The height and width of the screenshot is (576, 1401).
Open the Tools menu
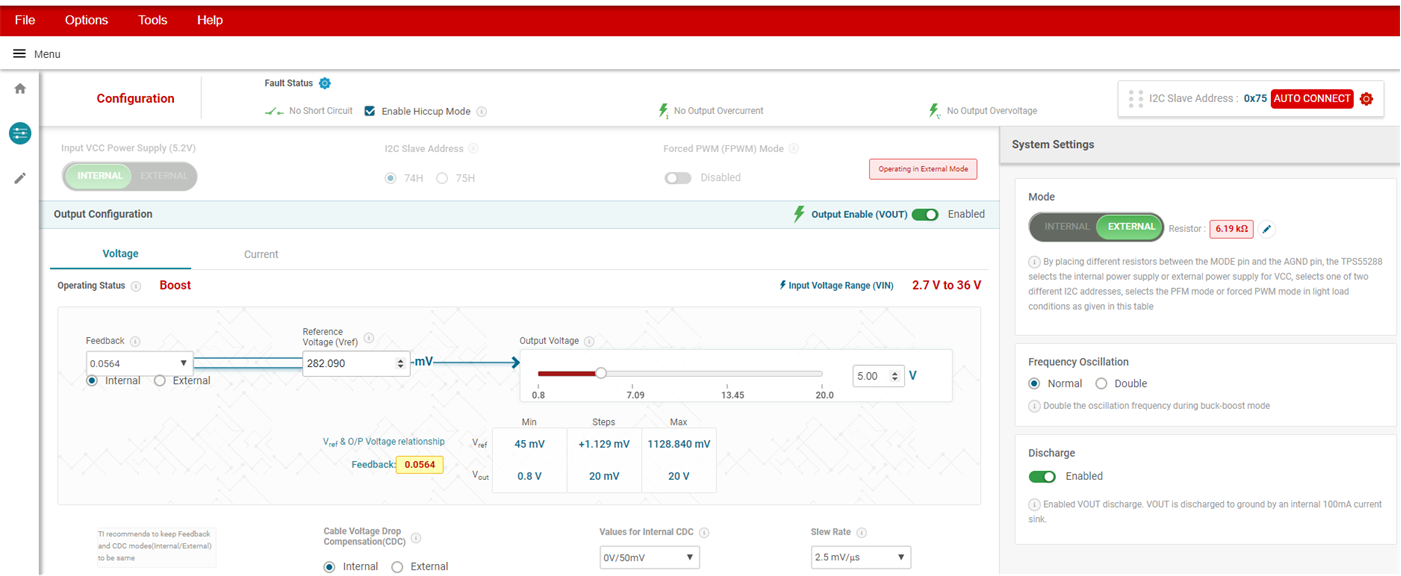153,20
